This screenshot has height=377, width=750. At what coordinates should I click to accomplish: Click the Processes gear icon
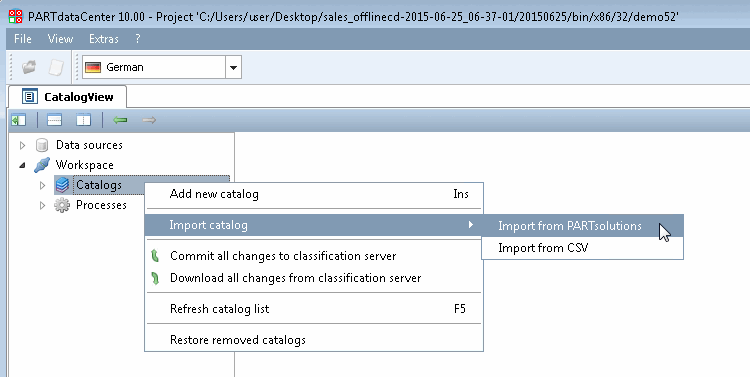pyautogui.click(x=62, y=205)
